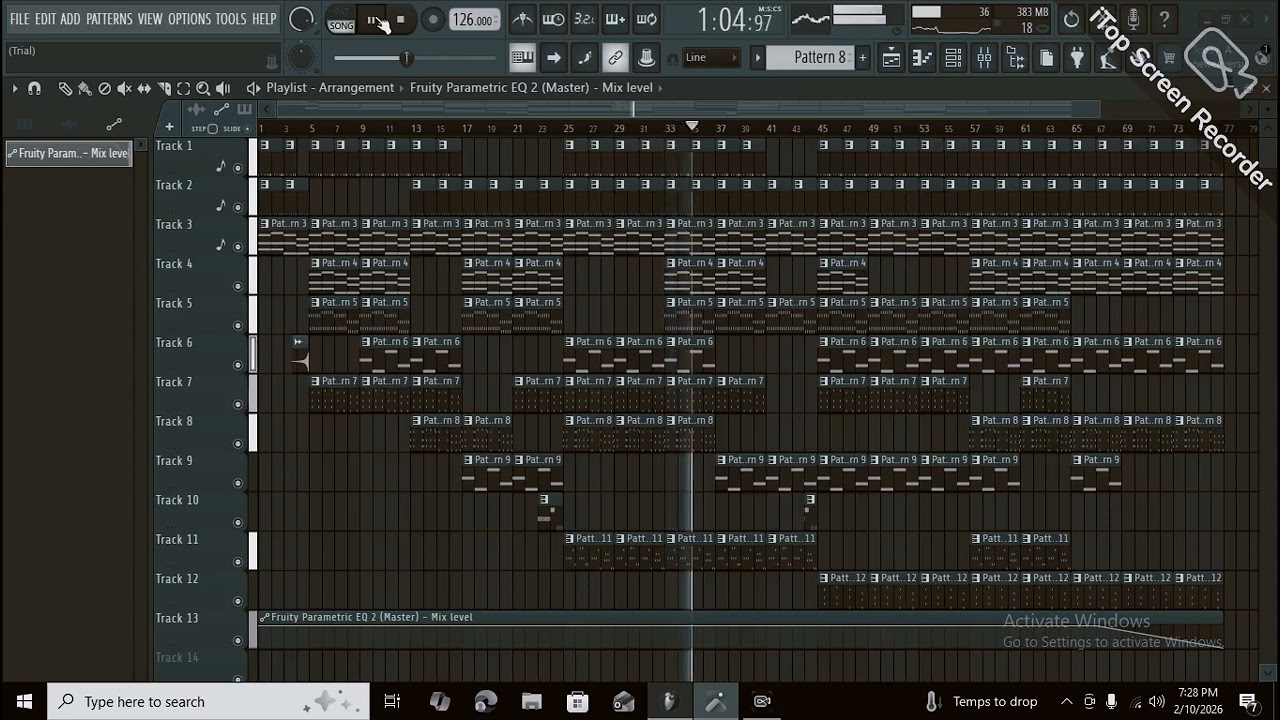Expand the pattern list arrow left of Pattern 8
Screen dimensions: 1280x720
(x=757, y=58)
